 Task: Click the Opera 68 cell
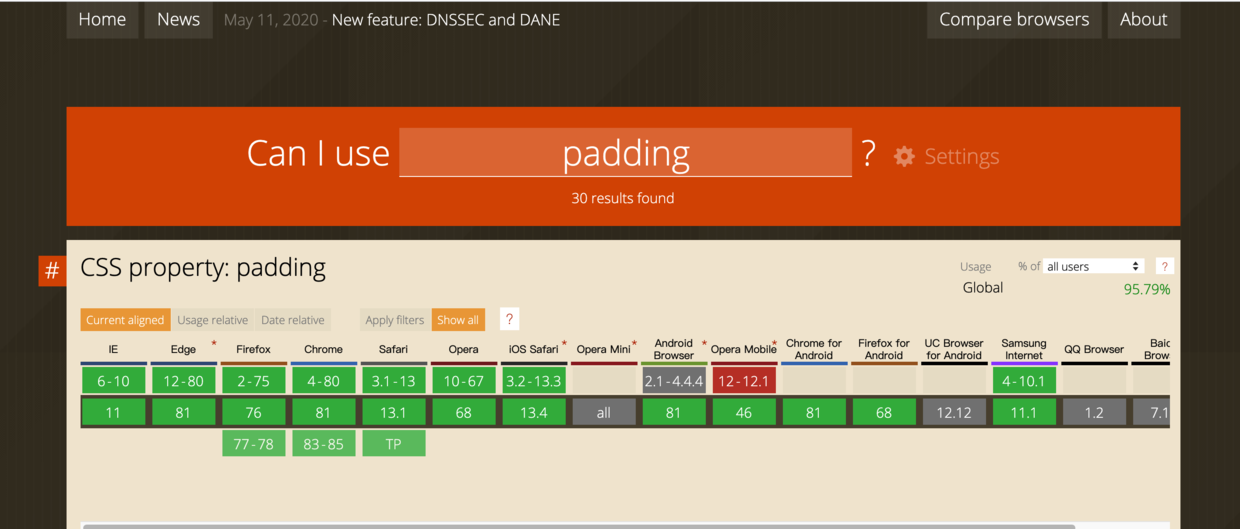[x=463, y=412]
